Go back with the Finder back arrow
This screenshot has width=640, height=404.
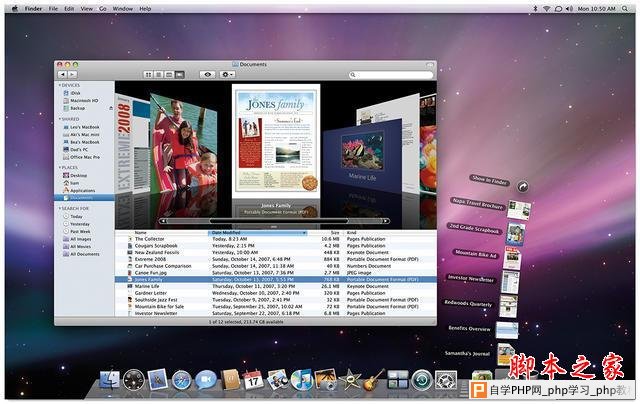62,74
